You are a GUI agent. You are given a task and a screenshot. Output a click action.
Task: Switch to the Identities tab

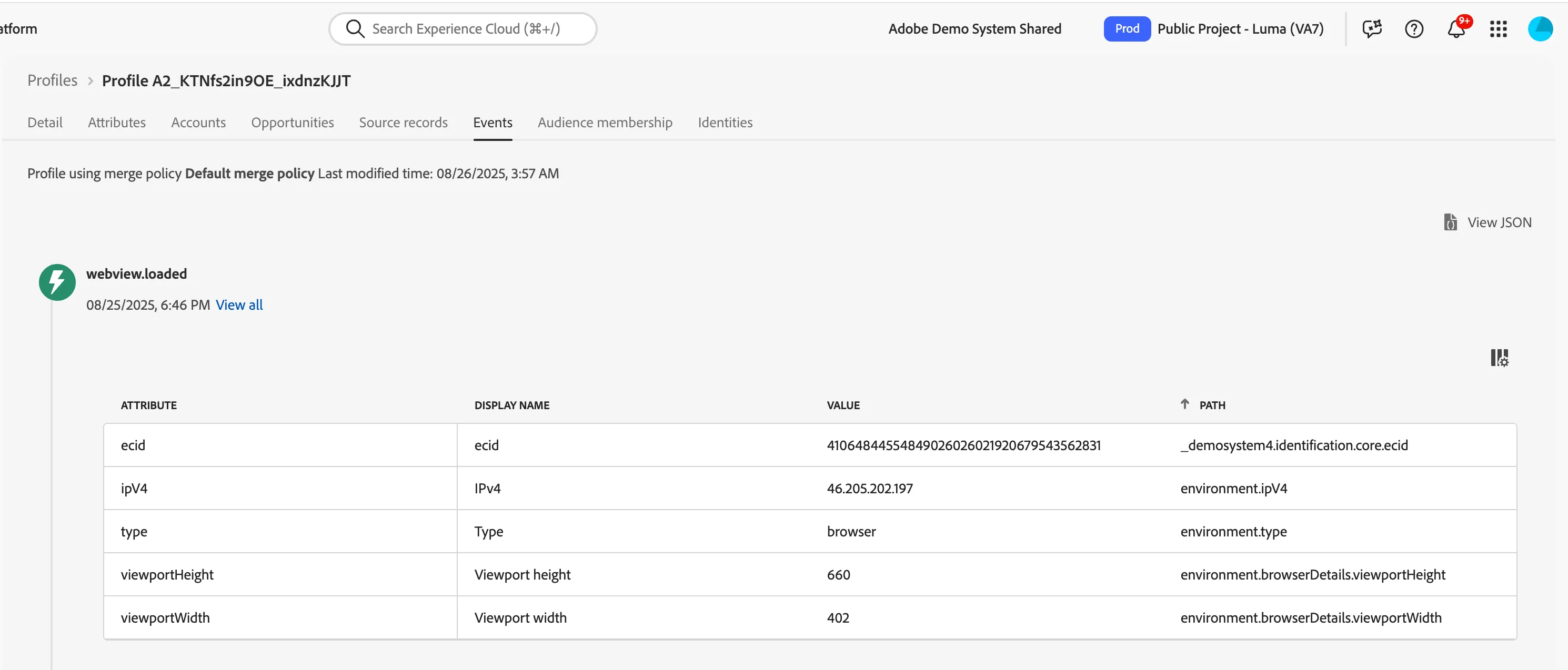coord(725,123)
